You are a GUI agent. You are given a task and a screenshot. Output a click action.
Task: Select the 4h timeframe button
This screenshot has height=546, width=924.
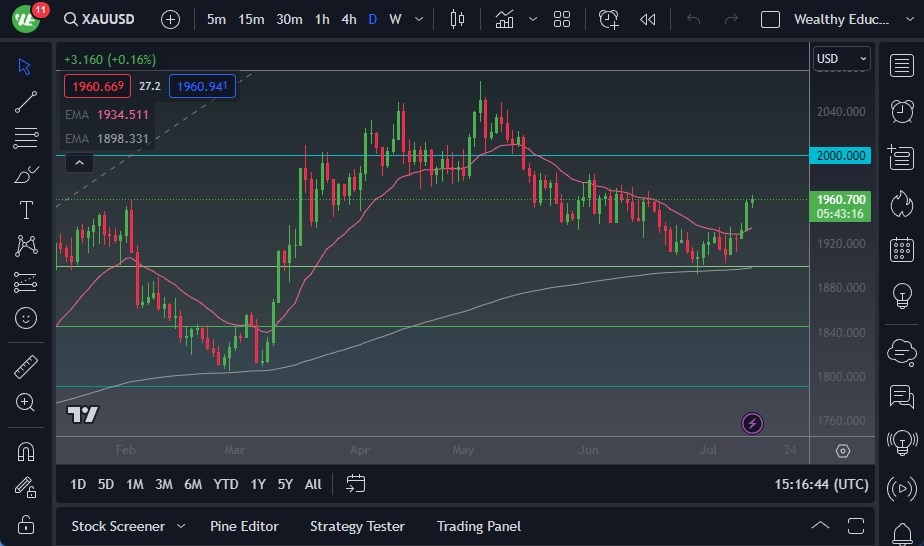pos(348,19)
